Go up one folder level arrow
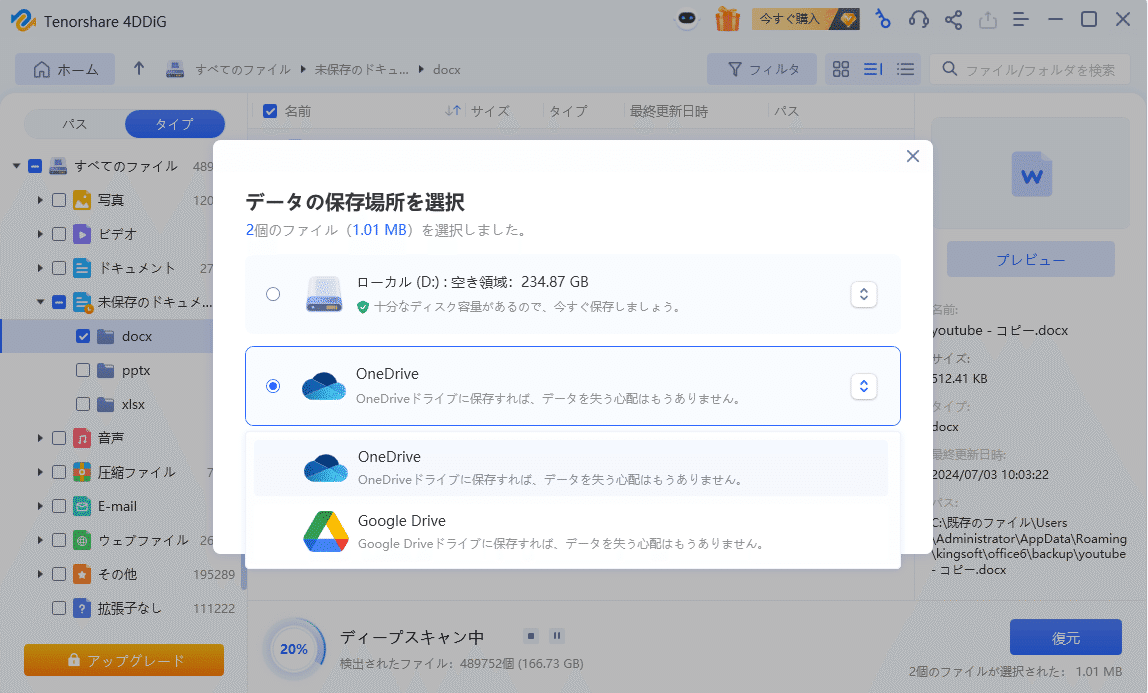The width and height of the screenshot is (1148, 693). [x=138, y=69]
